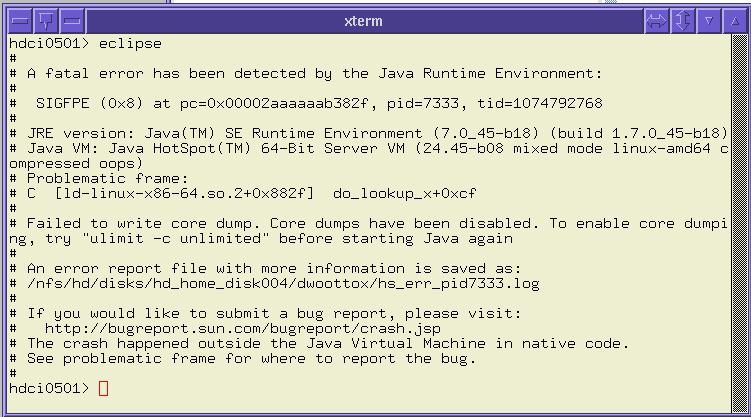Open the window menu button at title bar's left

pyautogui.click(x=19, y=20)
